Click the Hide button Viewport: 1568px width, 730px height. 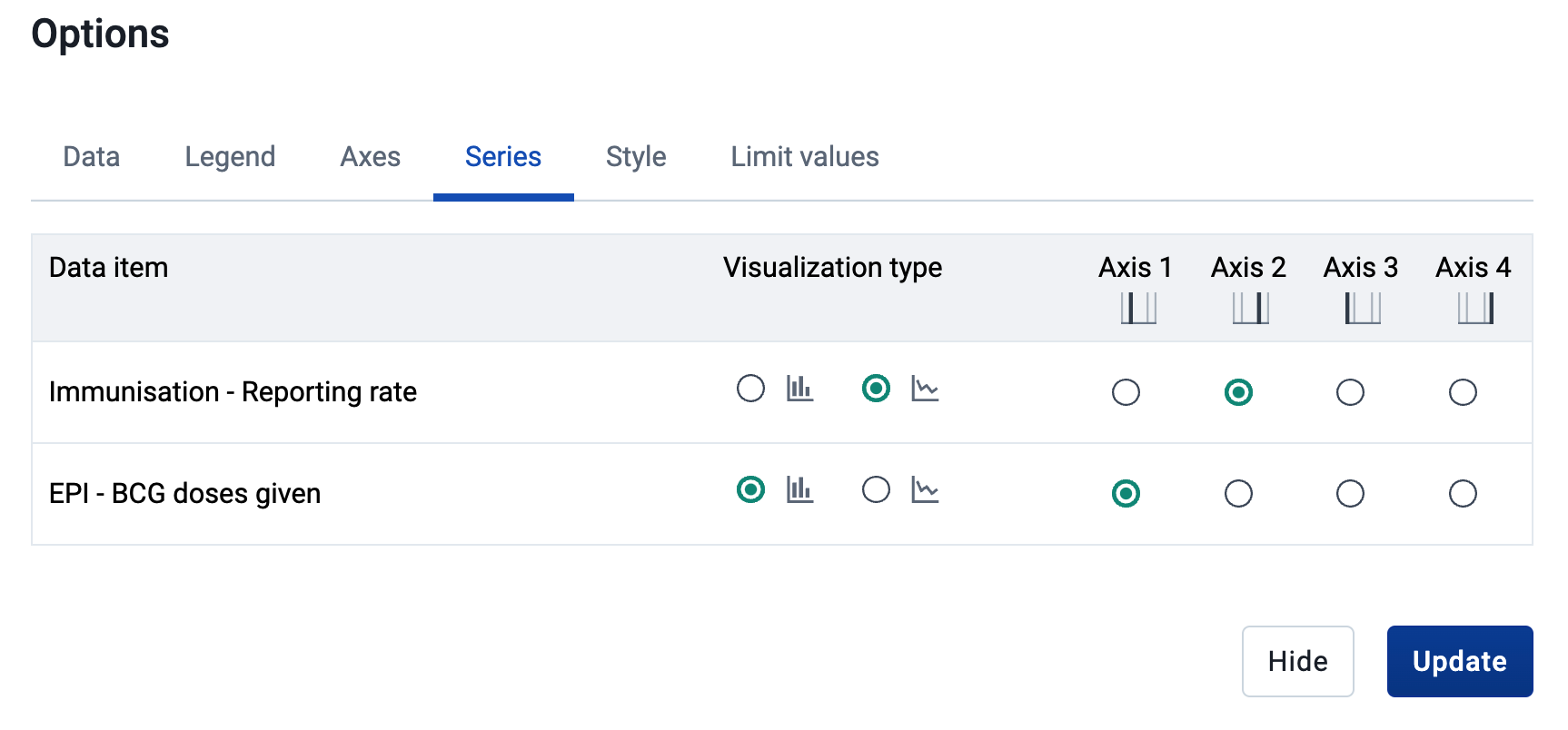[1298, 661]
